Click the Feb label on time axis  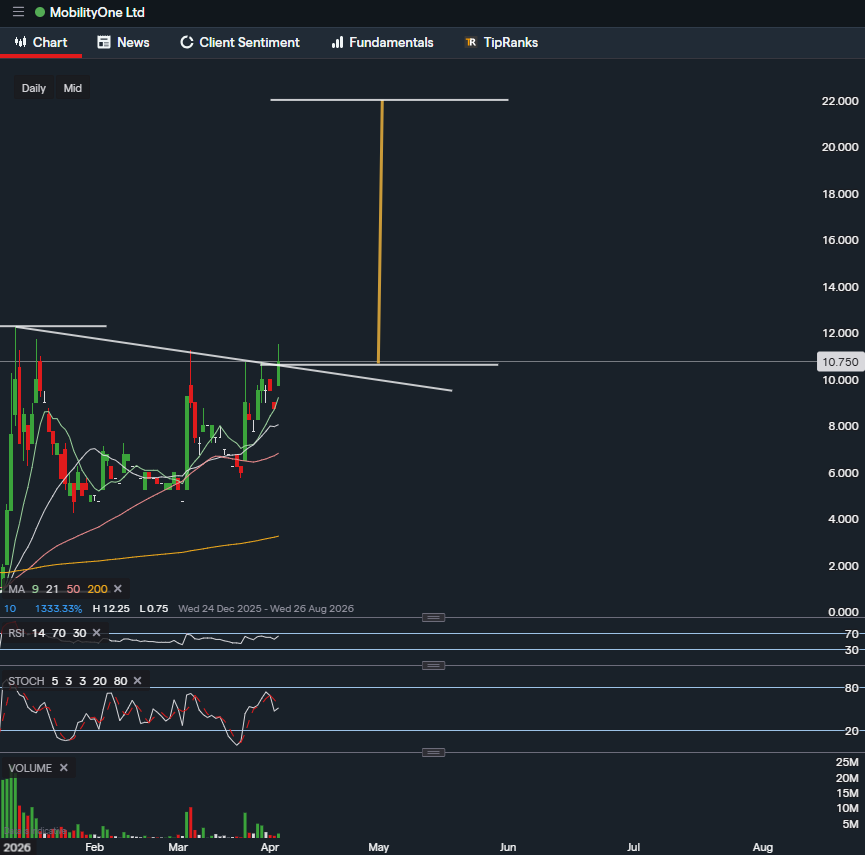(94, 847)
